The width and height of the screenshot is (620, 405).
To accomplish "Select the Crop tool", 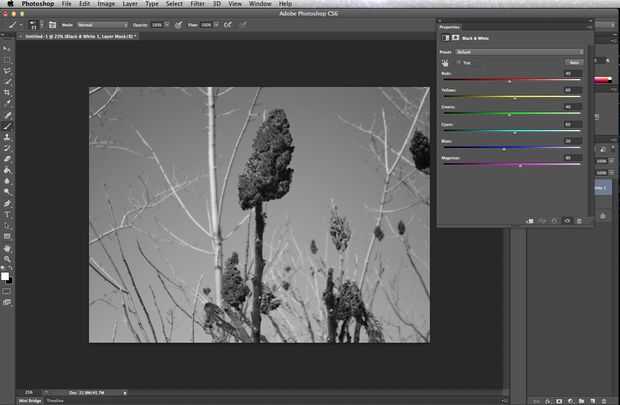I will [7, 93].
